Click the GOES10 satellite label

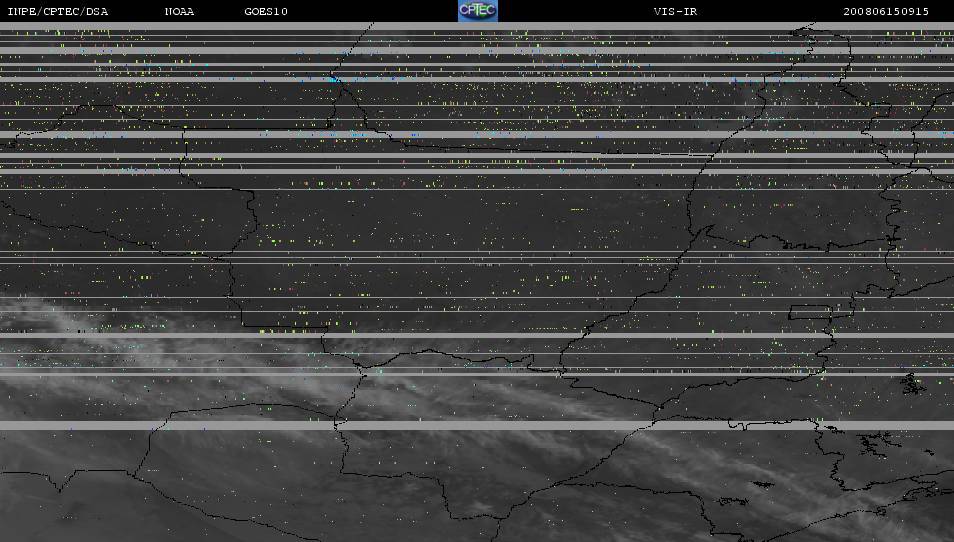[266, 12]
